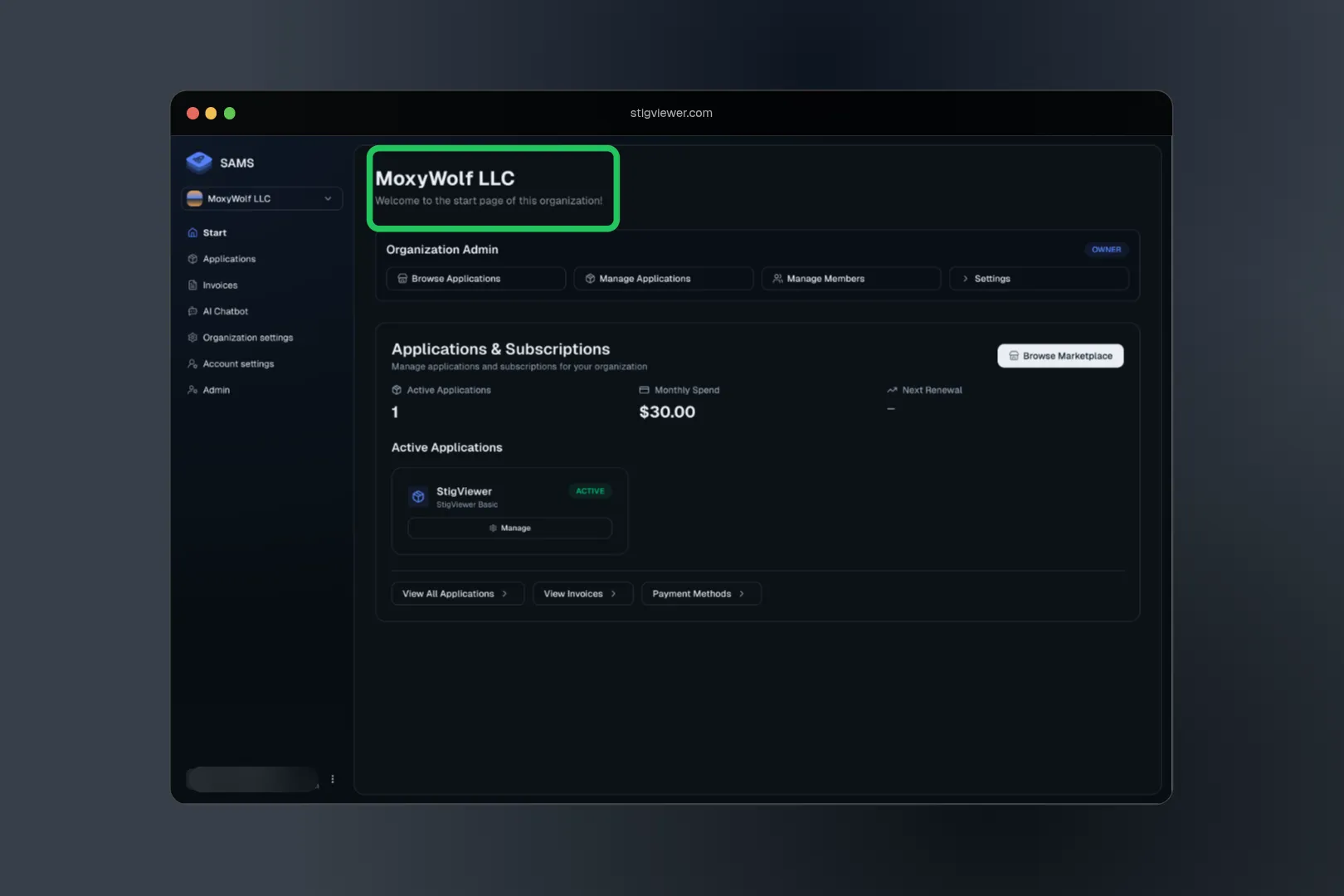Open View Invoices
Image resolution: width=1344 pixels, height=896 pixels.
582,594
